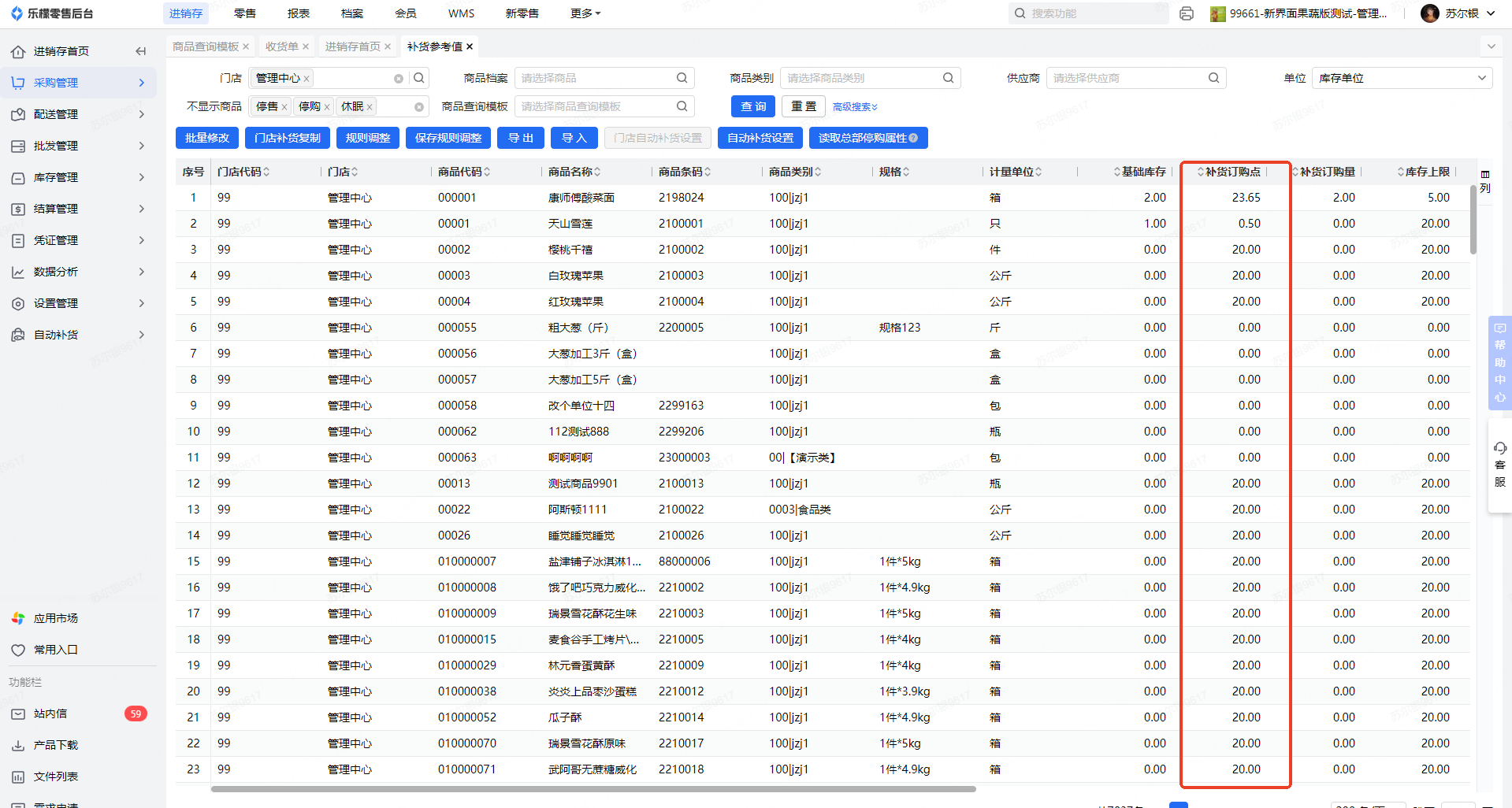The height and width of the screenshot is (808, 1512).
Task: Click the 查询 button
Action: click(x=752, y=106)
